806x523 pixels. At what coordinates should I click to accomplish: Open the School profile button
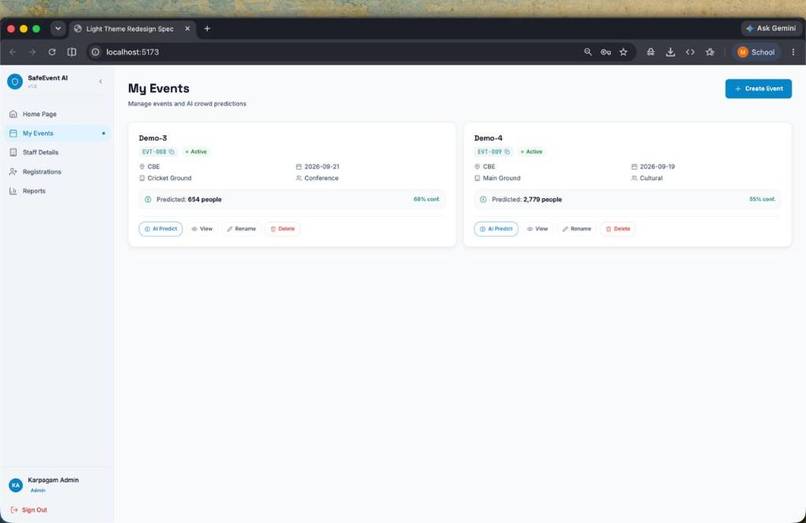tap(756, 52)
